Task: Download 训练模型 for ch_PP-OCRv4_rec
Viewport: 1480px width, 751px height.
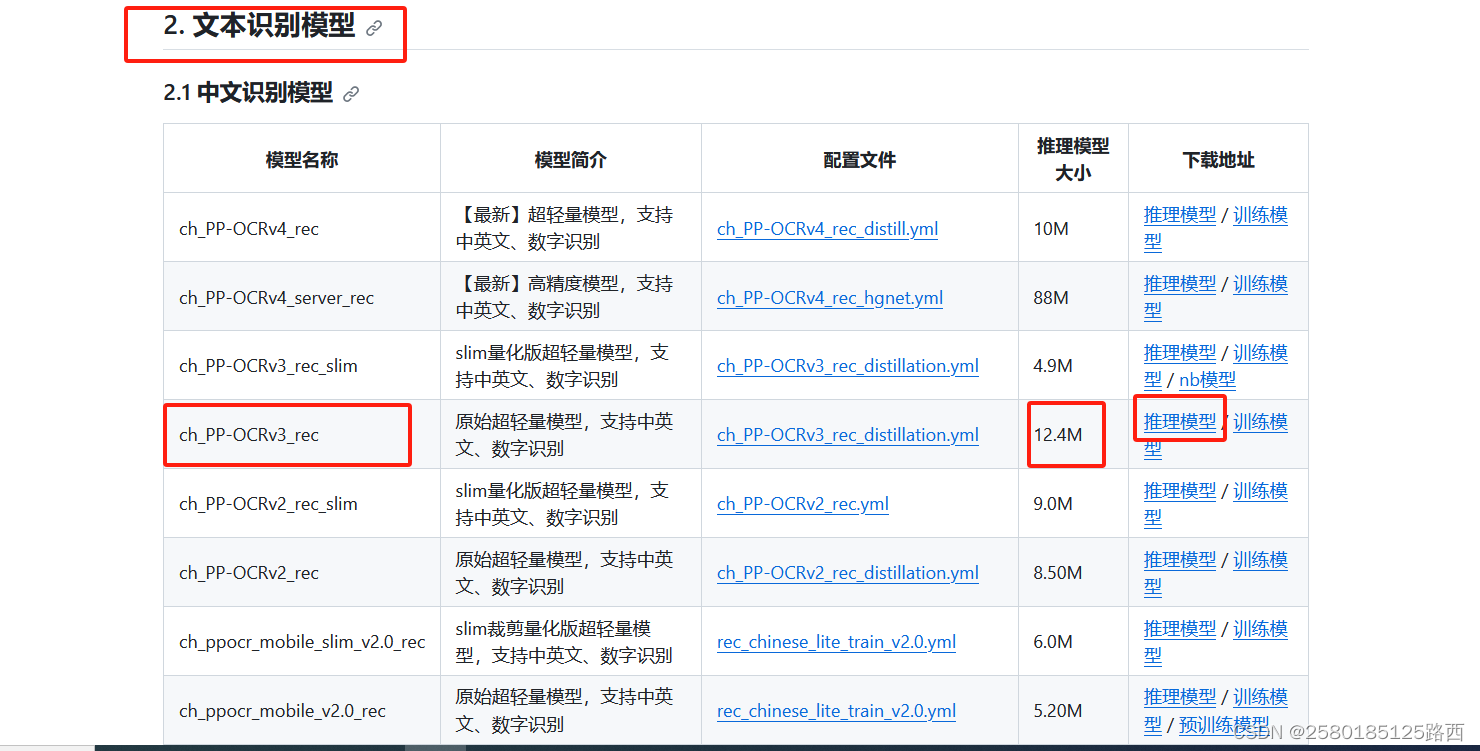Action: 1260,215
